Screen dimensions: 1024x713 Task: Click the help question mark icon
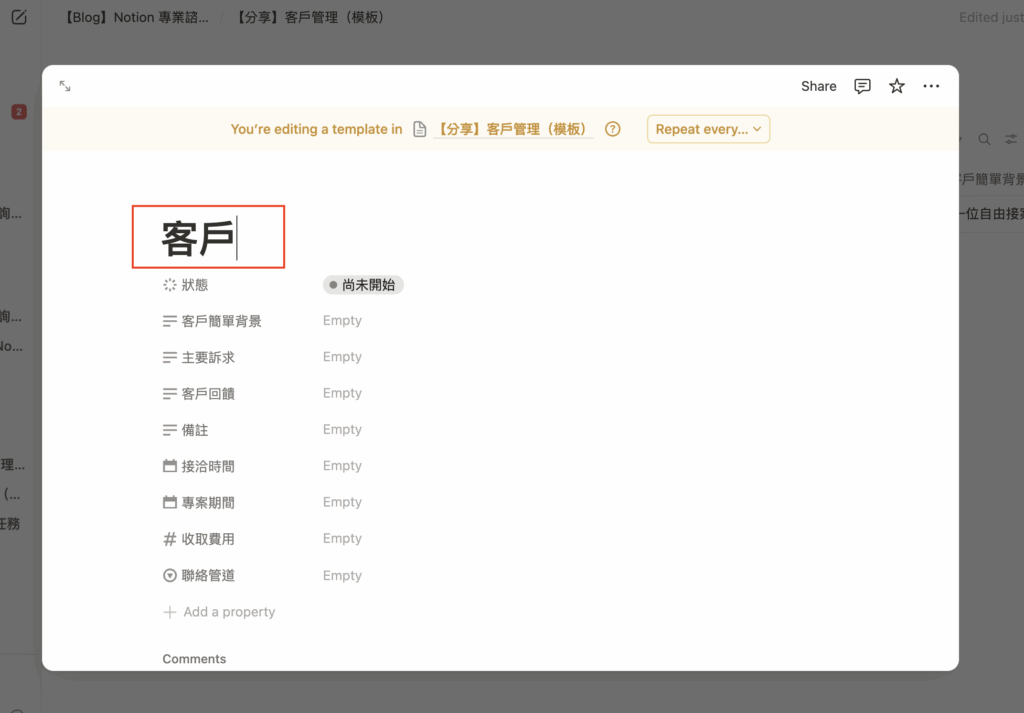[613, 129]
